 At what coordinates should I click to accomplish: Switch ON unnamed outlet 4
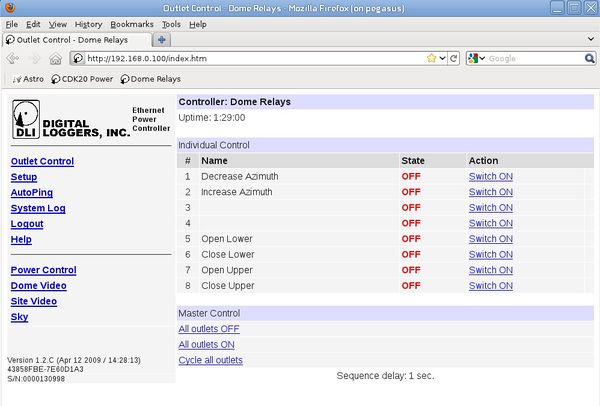[491, 223]
